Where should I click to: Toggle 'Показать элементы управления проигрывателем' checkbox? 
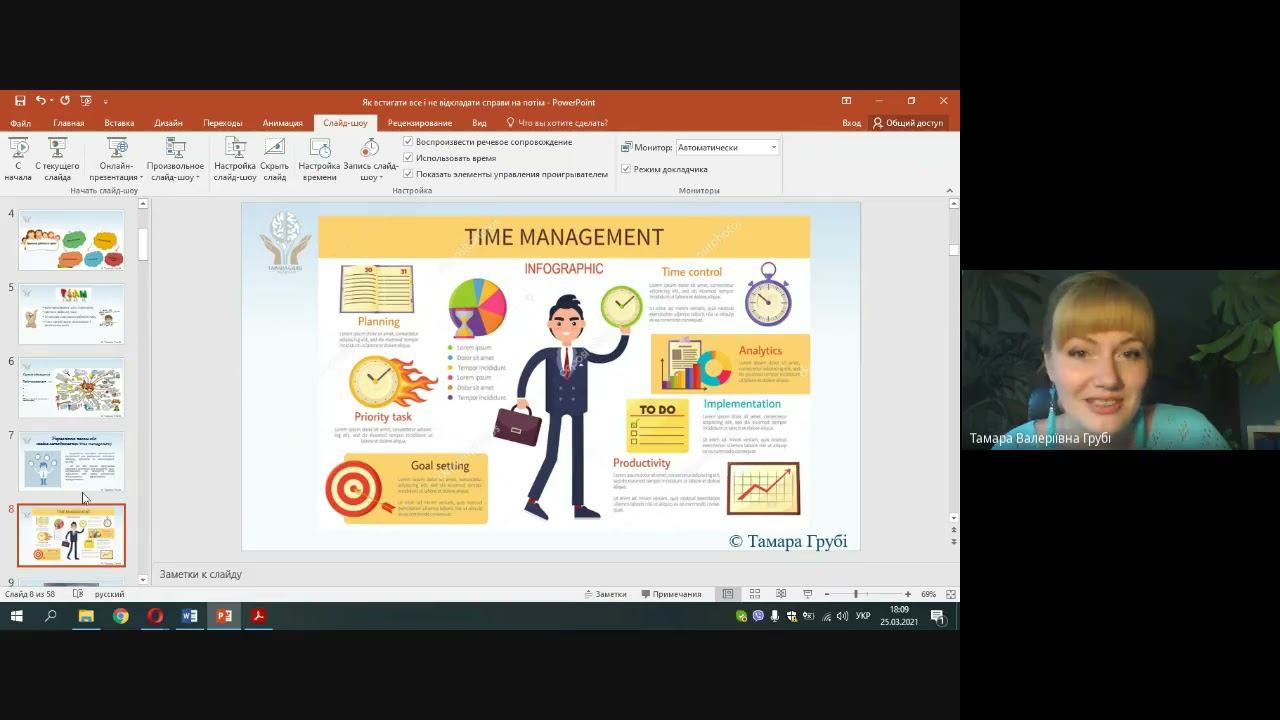(408, 174)
